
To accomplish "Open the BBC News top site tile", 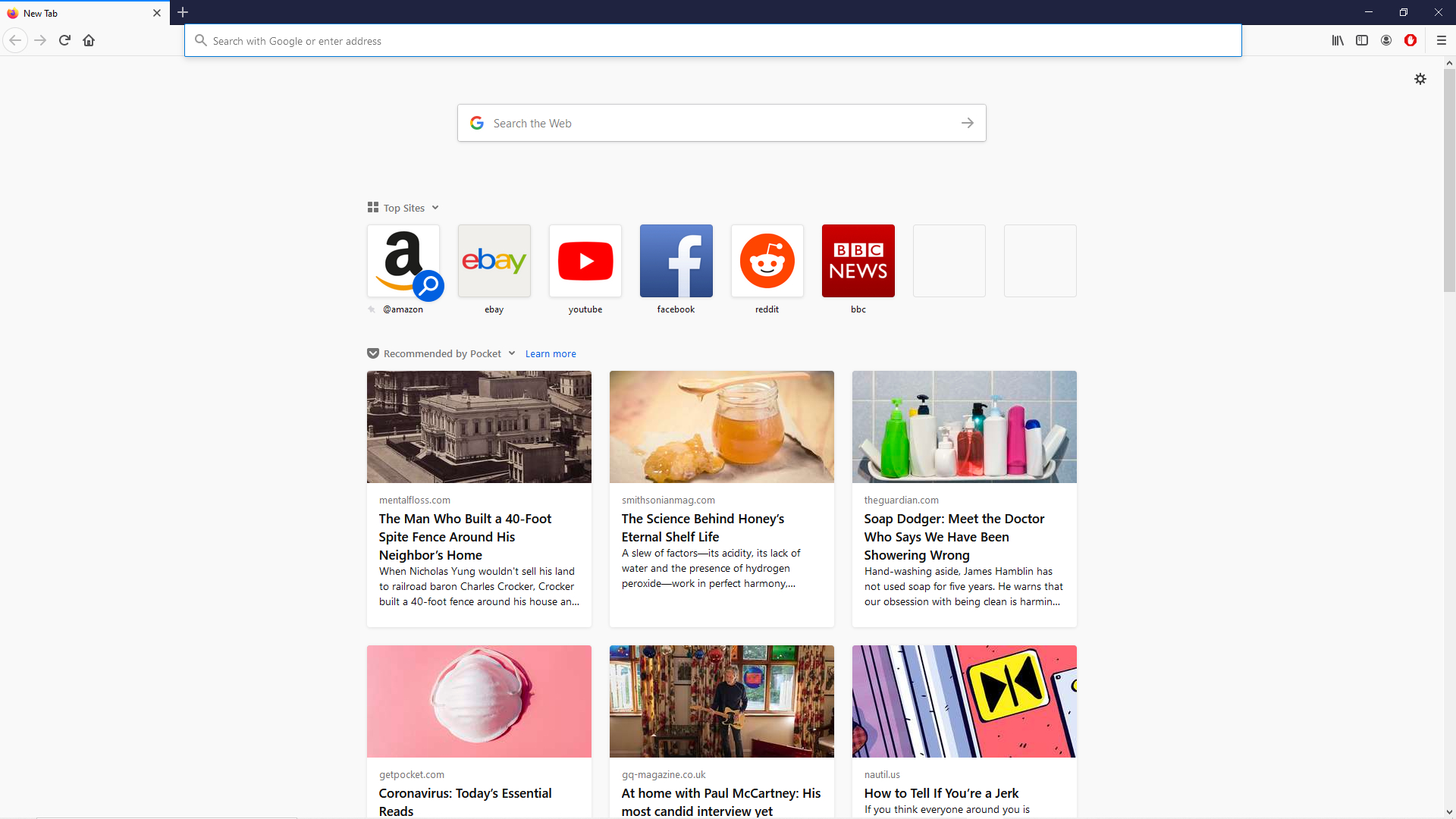I will (858, 260).
